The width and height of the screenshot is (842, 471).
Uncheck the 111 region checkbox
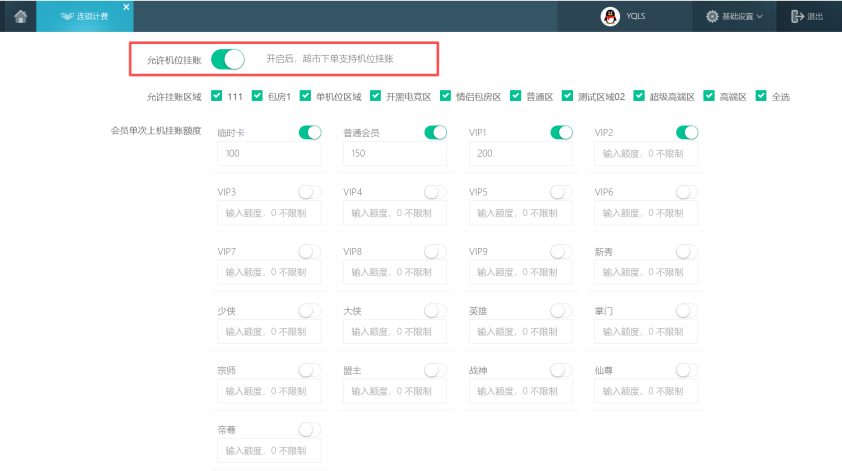[216, 96]
